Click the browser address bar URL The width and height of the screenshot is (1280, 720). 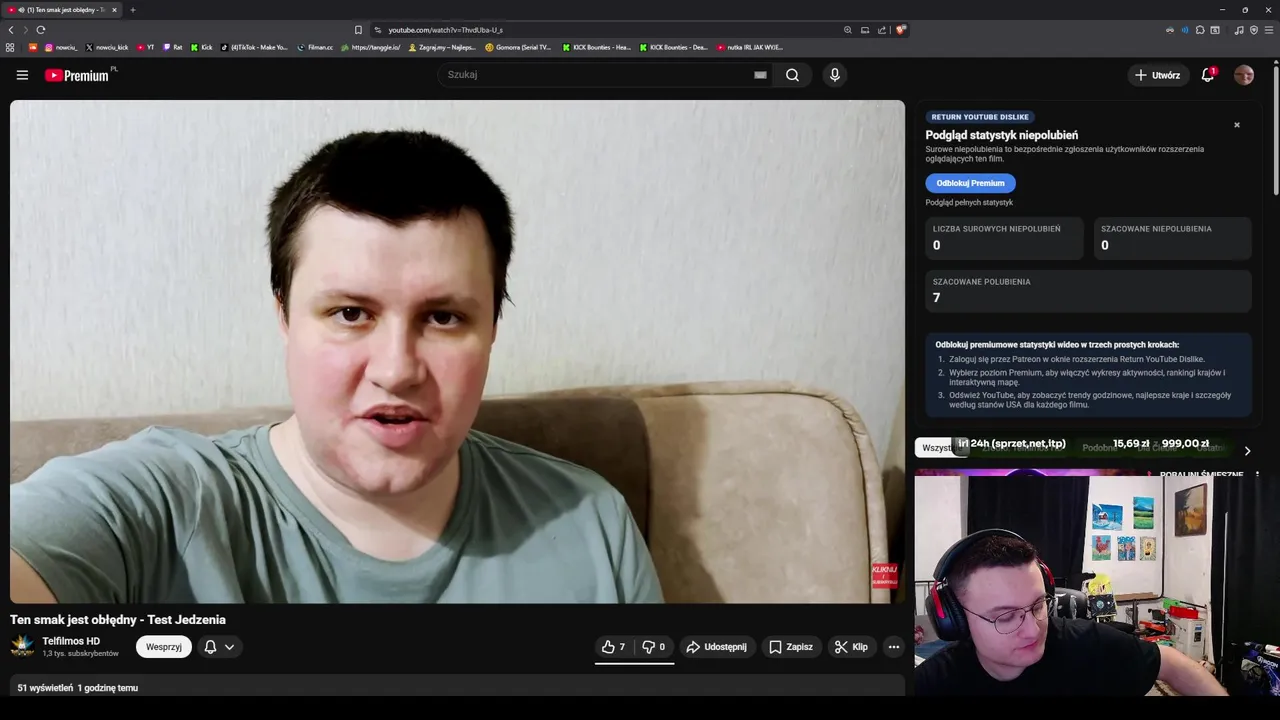click(x=445, y=30)
